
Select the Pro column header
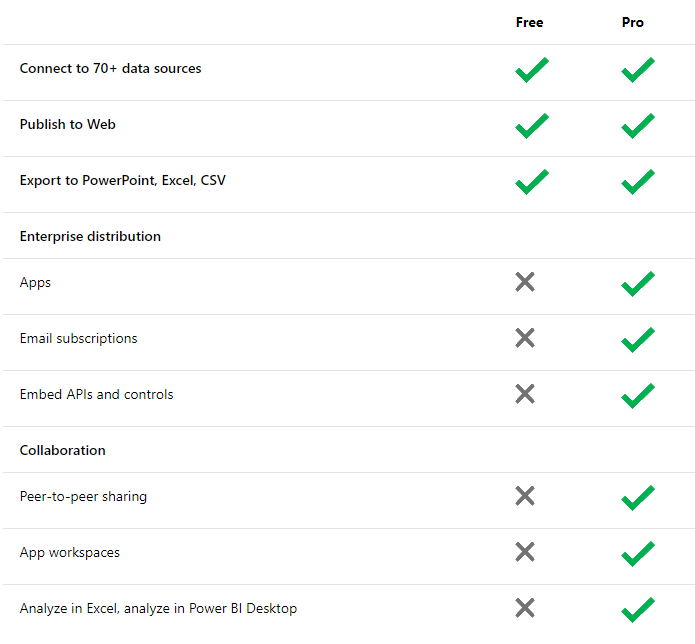pyautogui.click(x=632, y=22)
